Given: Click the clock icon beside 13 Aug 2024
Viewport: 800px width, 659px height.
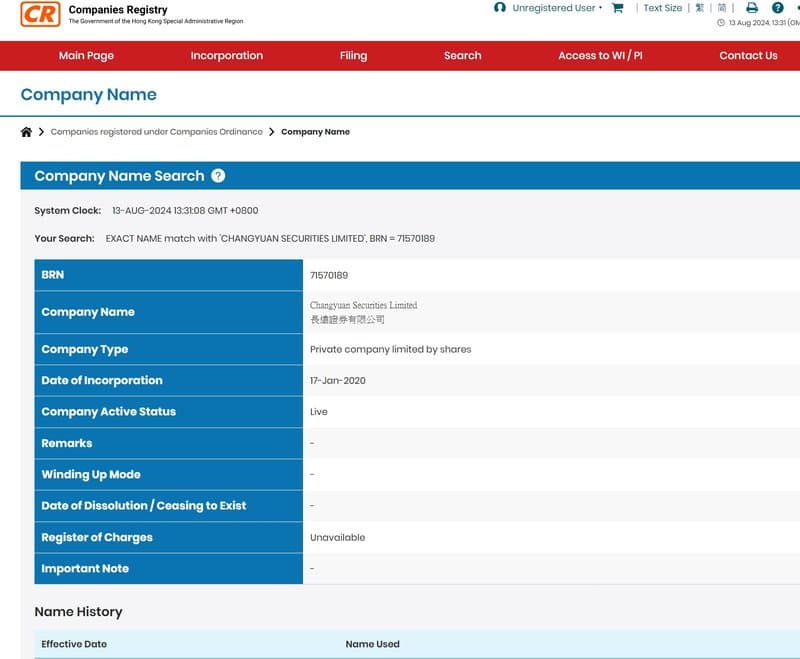Looking at the screenshot, I should 721,22.
